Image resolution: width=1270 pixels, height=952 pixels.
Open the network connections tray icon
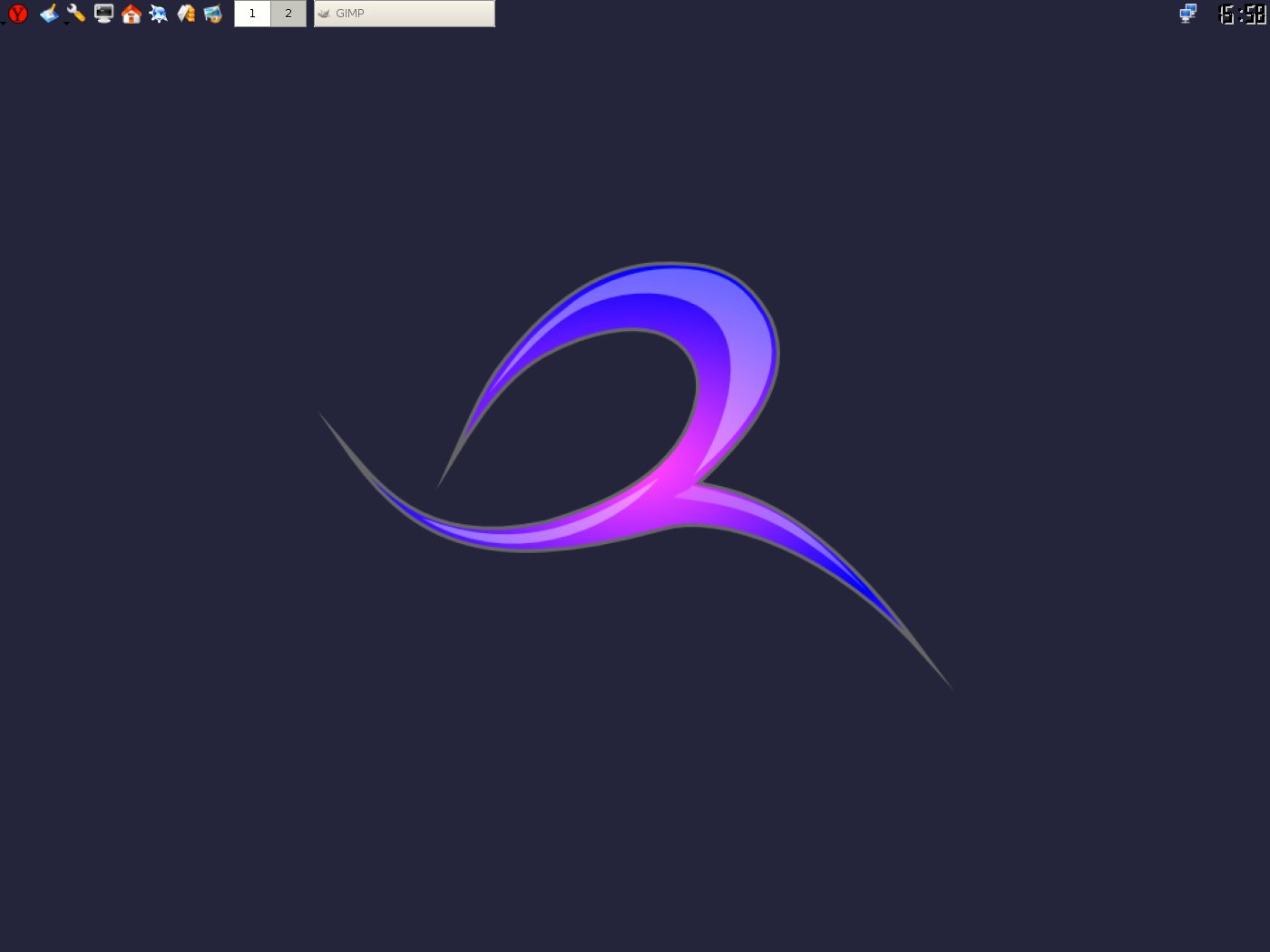point(1187,14)
